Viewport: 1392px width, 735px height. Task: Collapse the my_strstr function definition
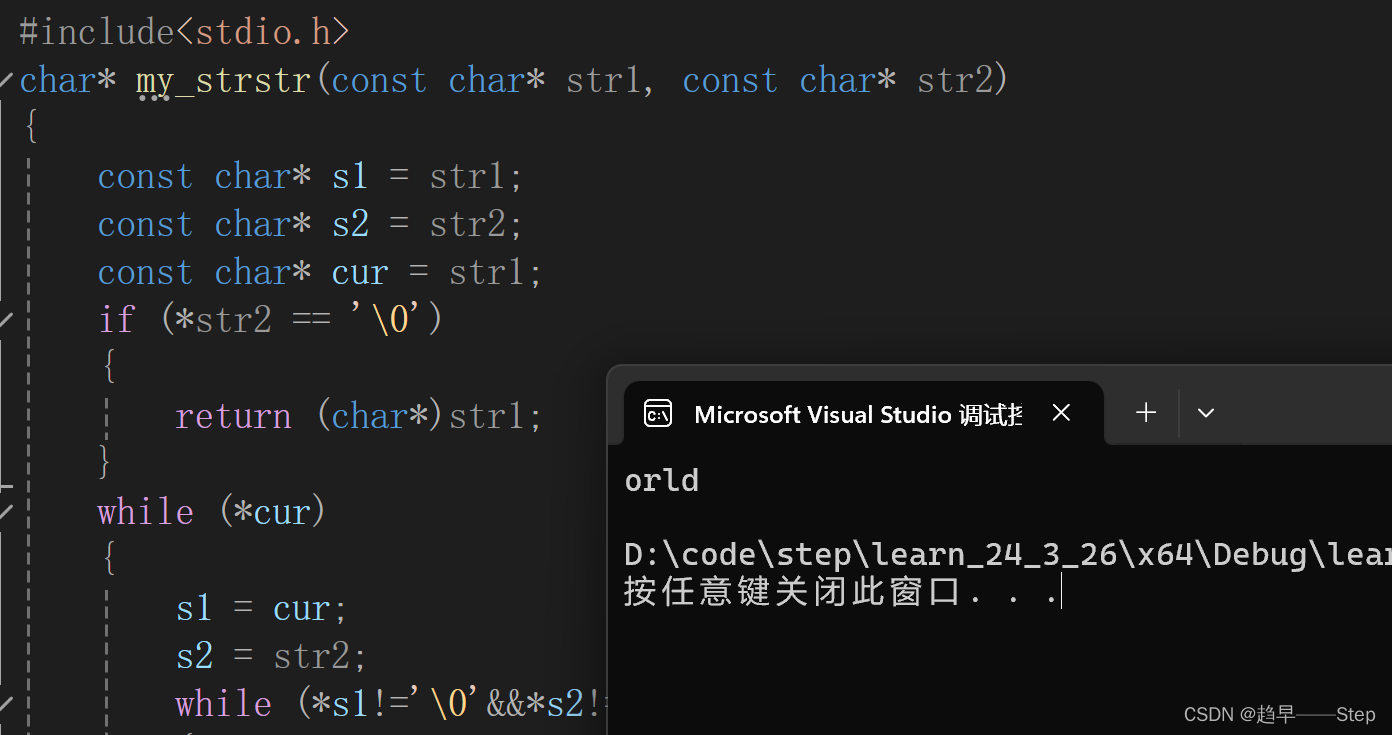[x=6, y=80]
